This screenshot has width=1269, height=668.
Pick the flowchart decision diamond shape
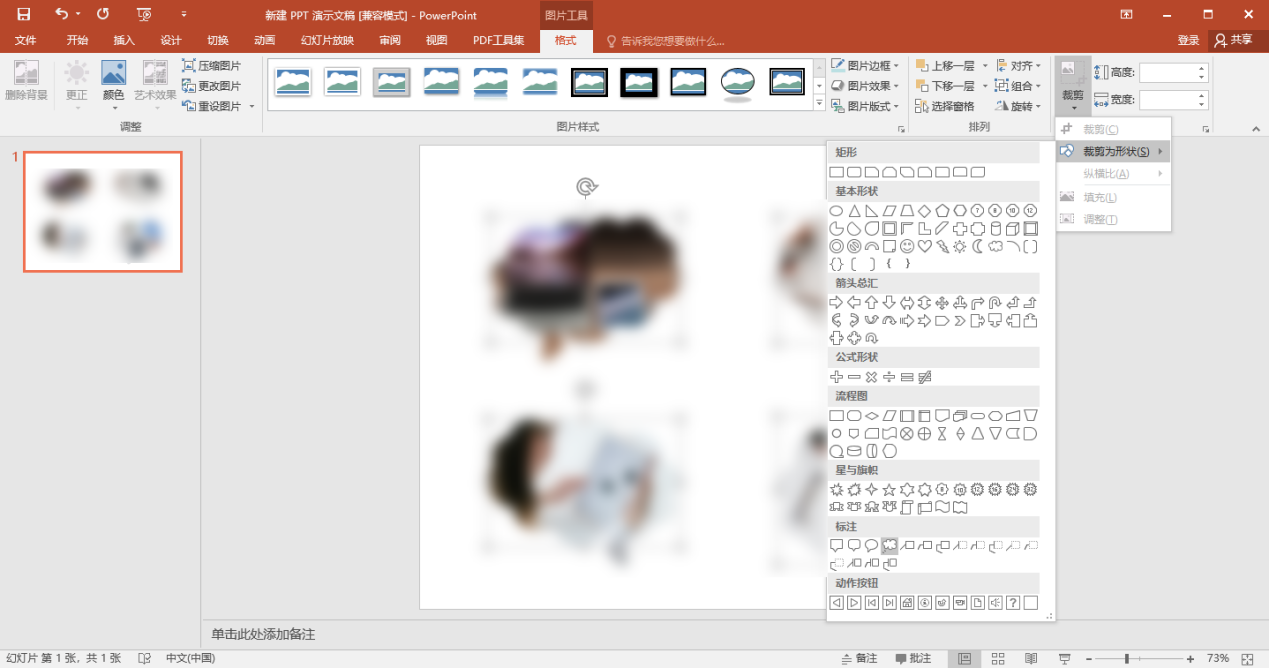tap(872, 415)
